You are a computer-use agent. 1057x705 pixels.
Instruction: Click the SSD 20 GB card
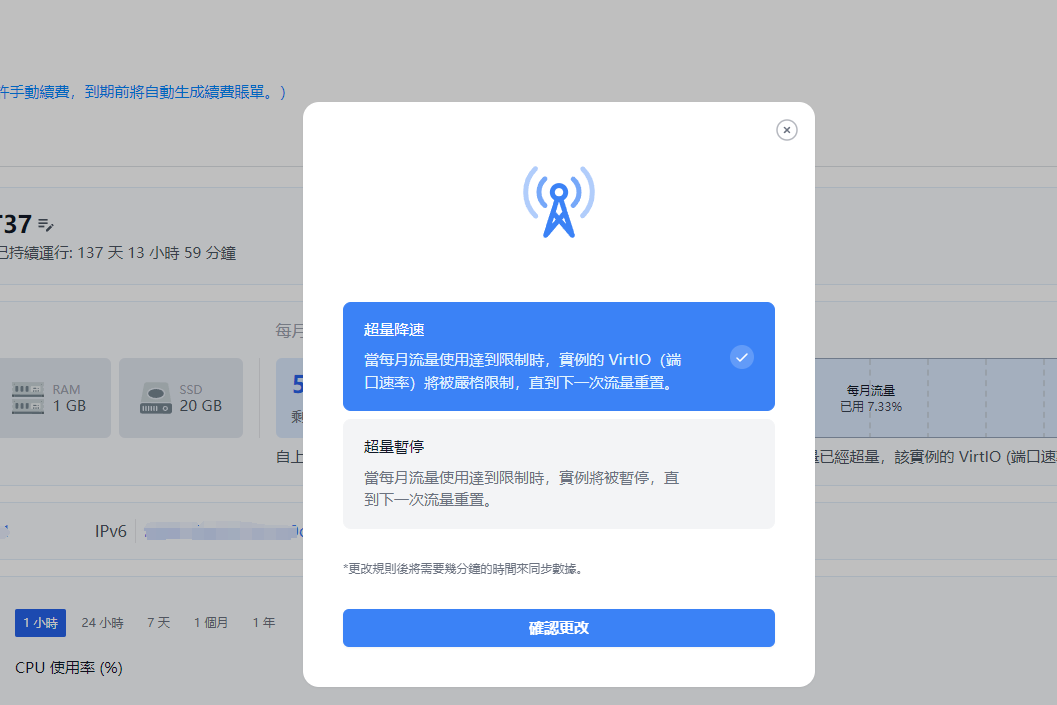(181, 398)
